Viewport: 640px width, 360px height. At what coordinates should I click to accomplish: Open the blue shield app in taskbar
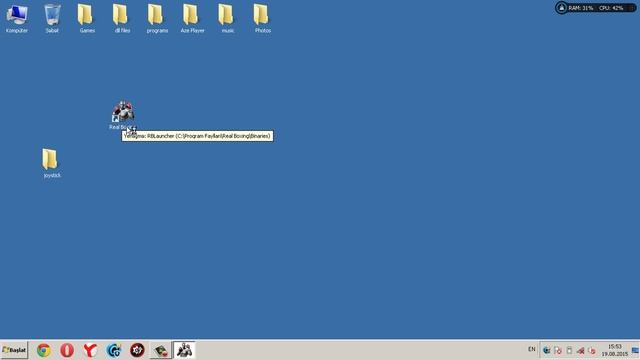[x=114, y=350]
